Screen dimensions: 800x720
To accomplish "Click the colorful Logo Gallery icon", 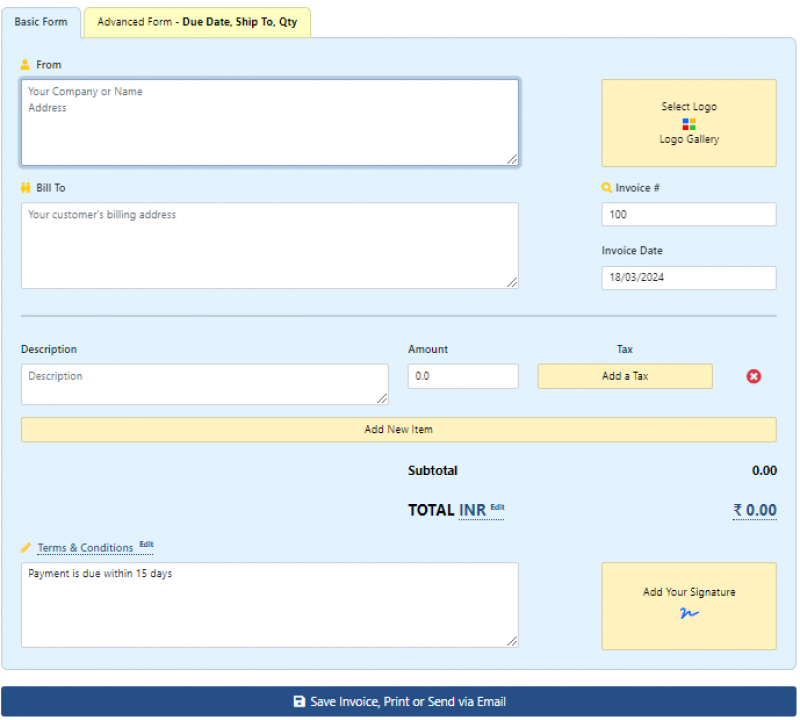I will pyautogui.click(x=689, y=124).
